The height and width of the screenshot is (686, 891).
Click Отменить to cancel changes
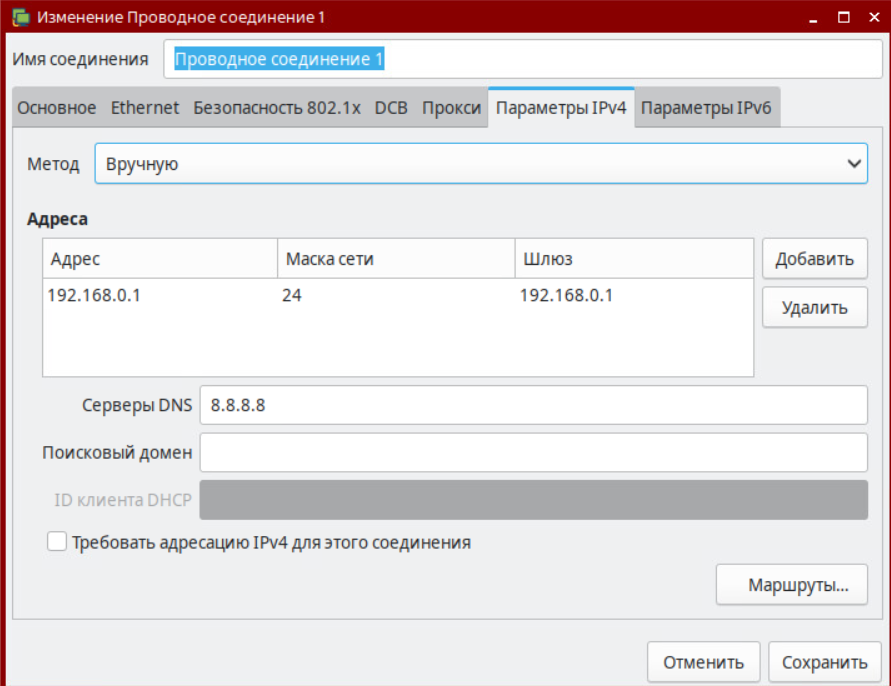[x=703, y=662]
